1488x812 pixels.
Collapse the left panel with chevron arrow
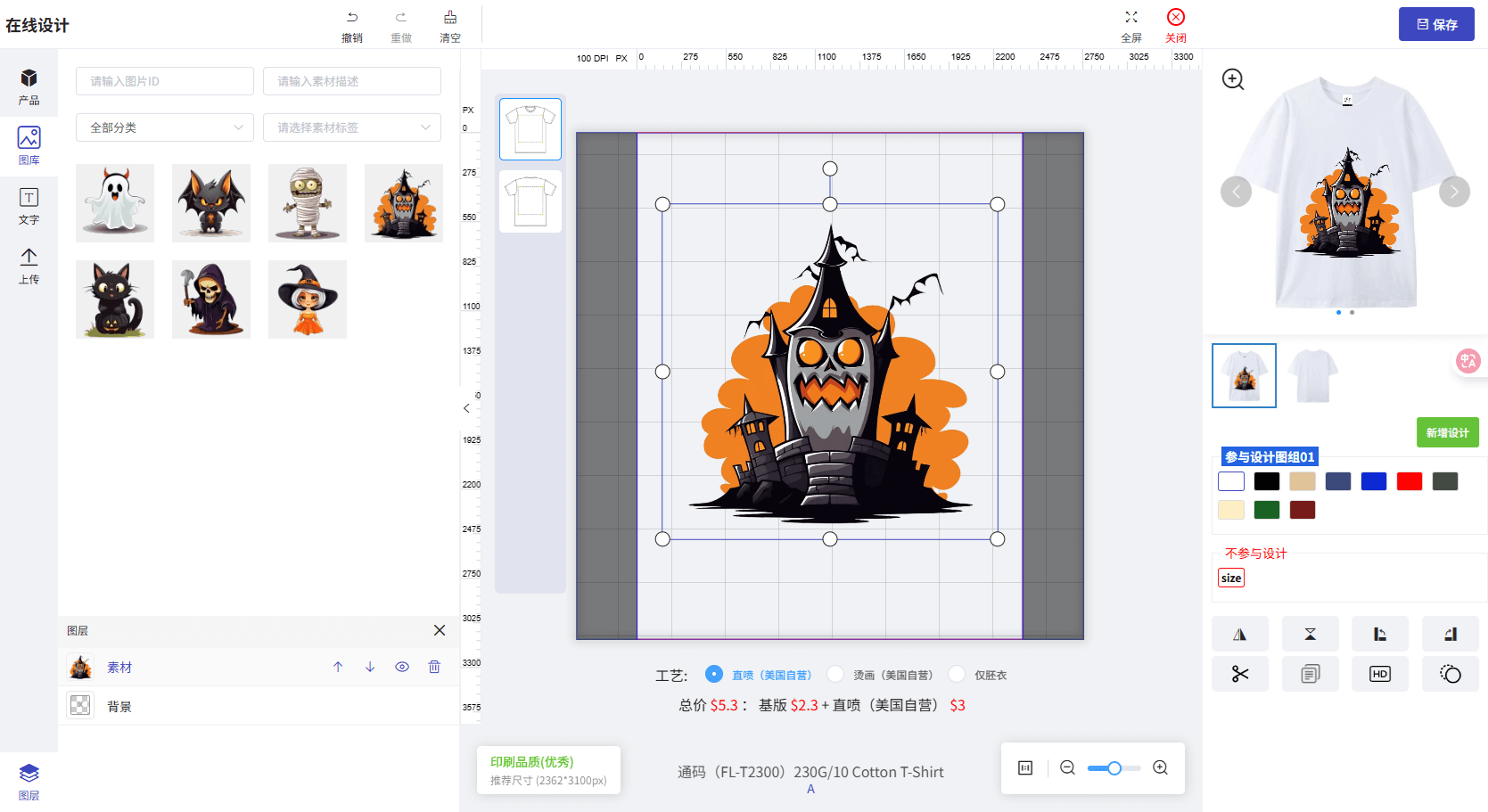pyautogui.click(x=466, y=408)
